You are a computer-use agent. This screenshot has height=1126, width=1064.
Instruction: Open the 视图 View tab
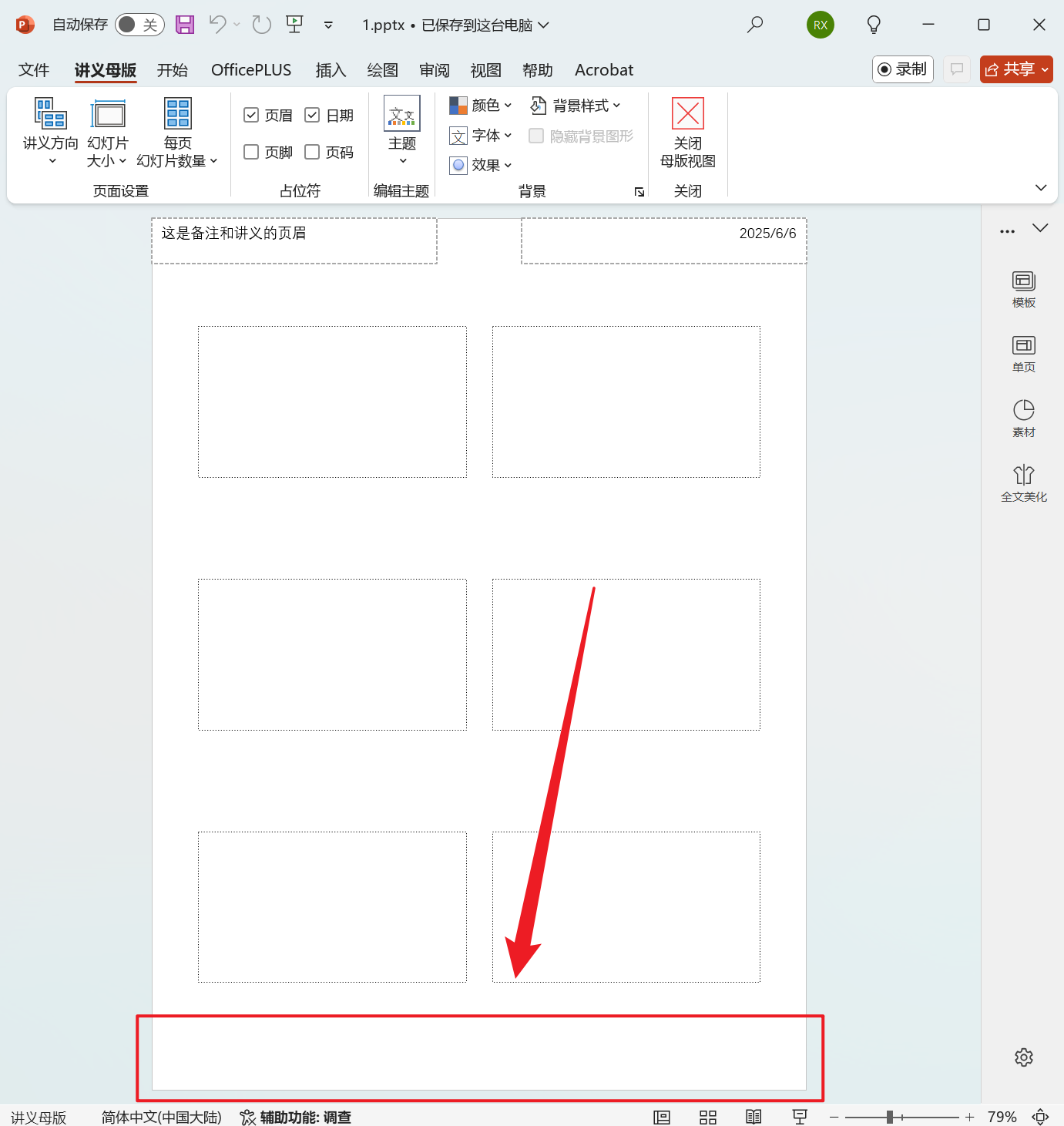(x=485, y=70)
